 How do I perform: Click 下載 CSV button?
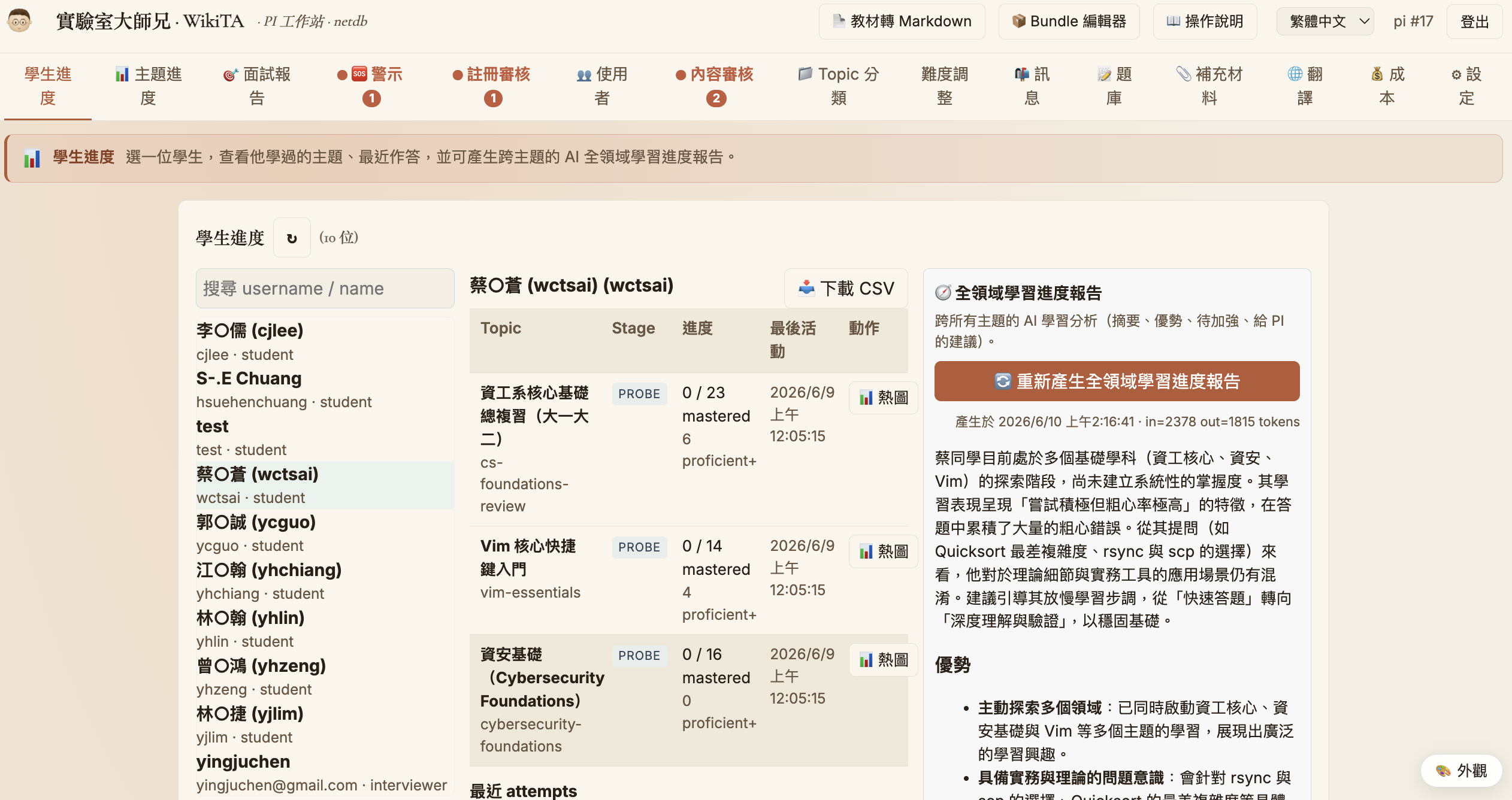click(846, 289)
